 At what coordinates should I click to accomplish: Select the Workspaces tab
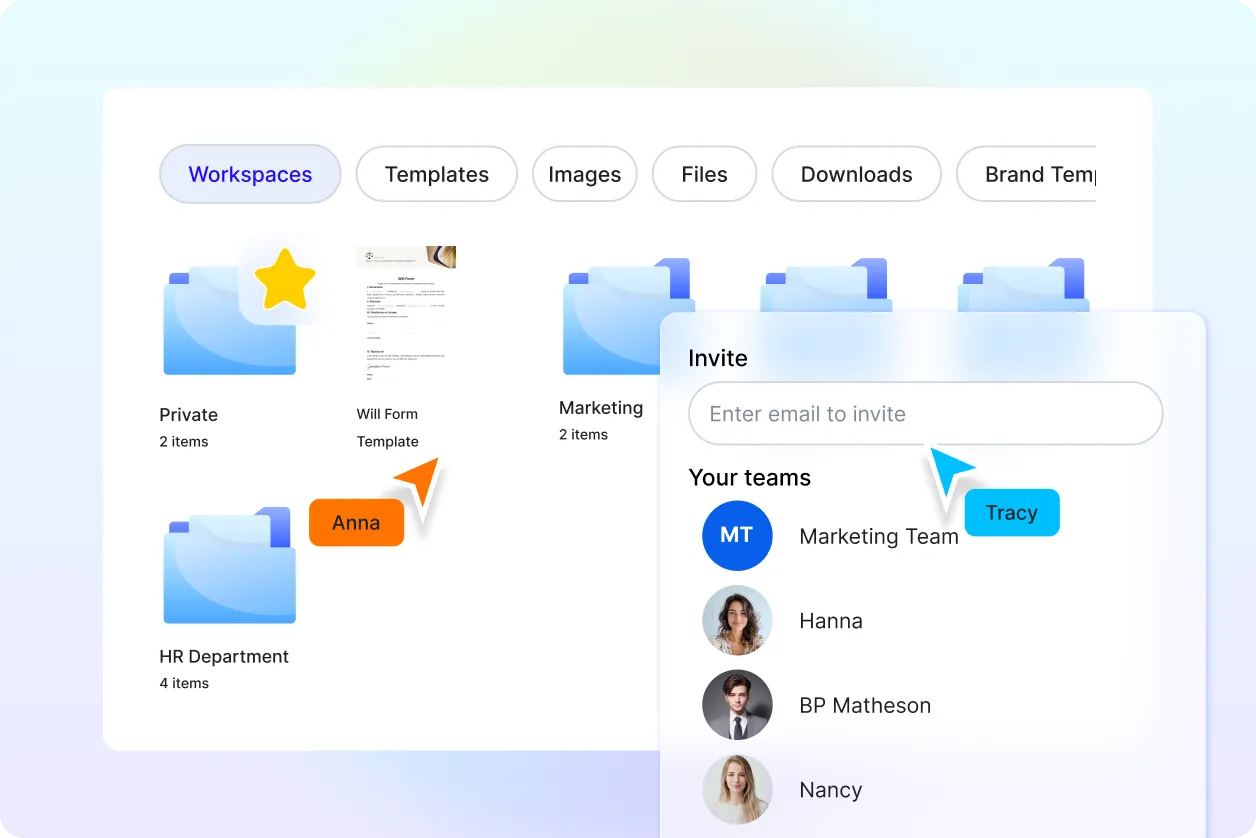coord(250,174)
